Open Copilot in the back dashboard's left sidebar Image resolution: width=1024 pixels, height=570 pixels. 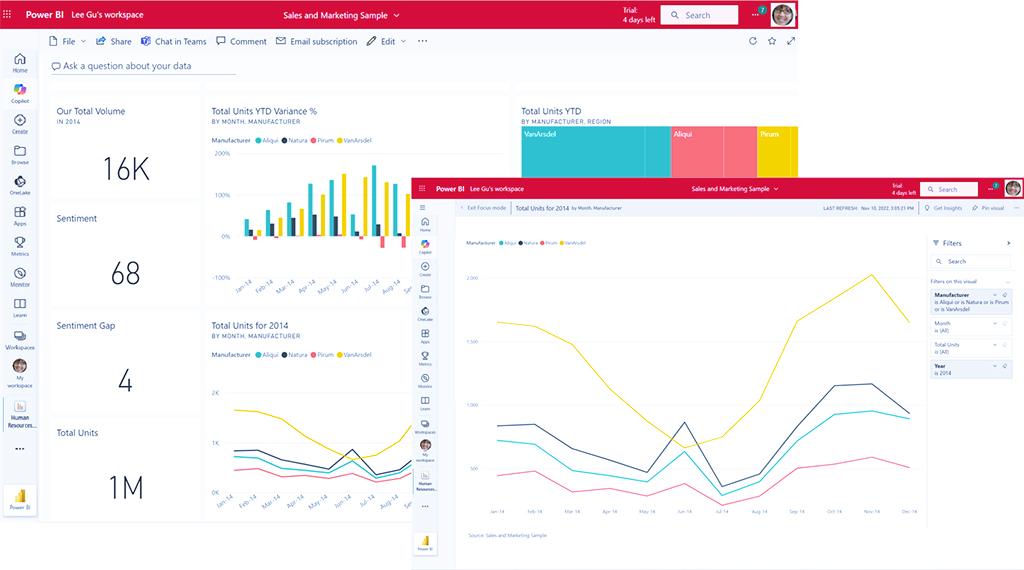[x=20, y=93]
